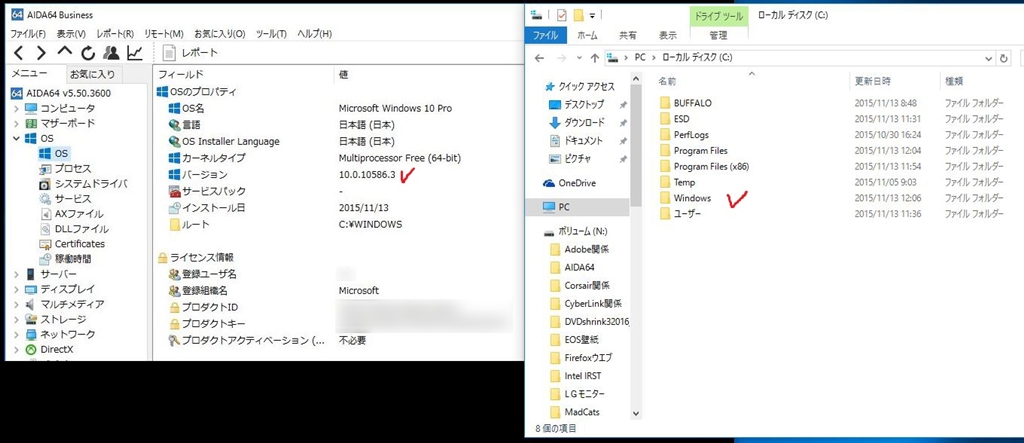The width and height of the screenshot is (1024, 443).
Task: Expand the ストレージ tree node
Action: (16, 320)
